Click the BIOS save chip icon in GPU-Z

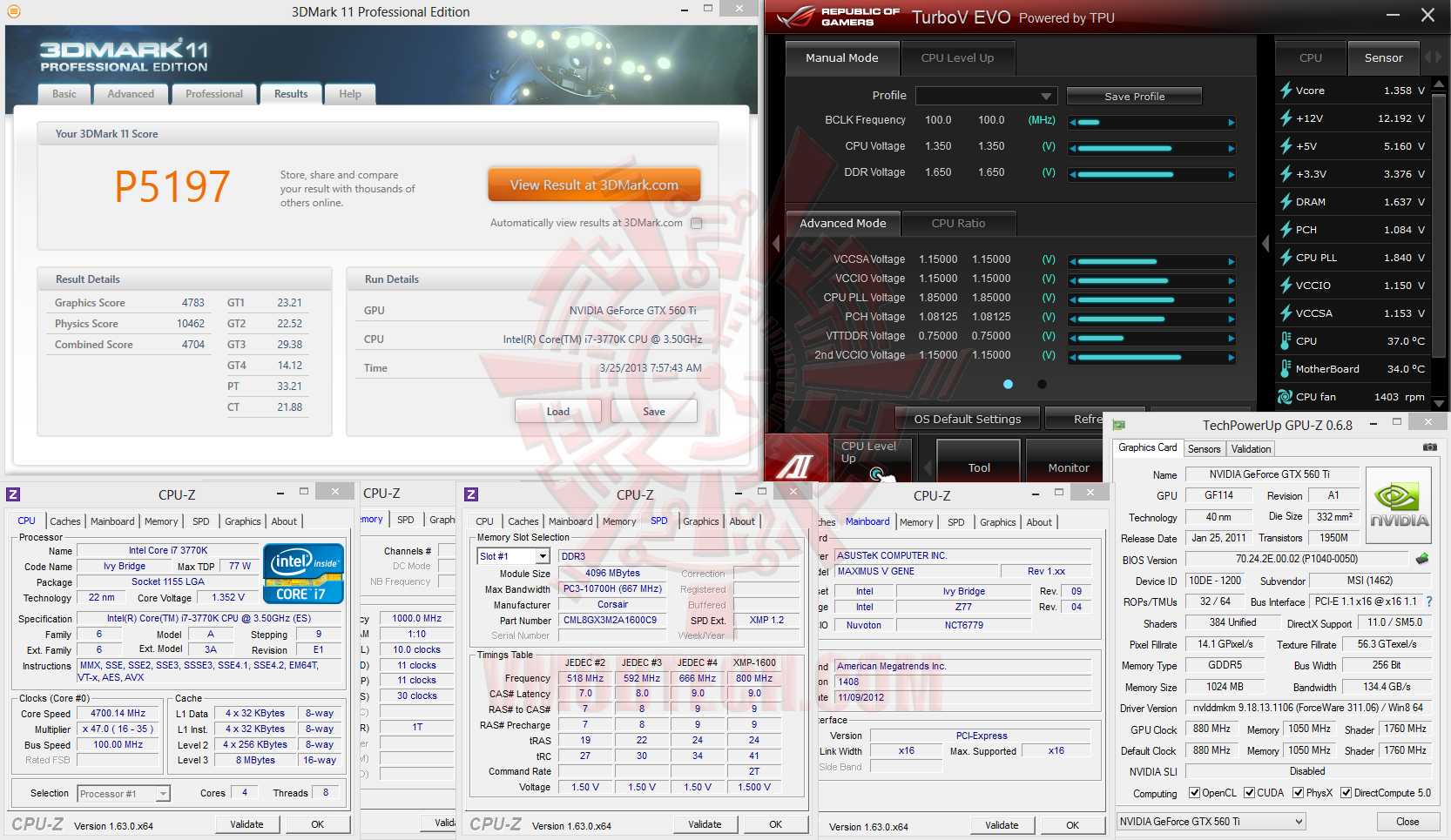click(1422, 559)
